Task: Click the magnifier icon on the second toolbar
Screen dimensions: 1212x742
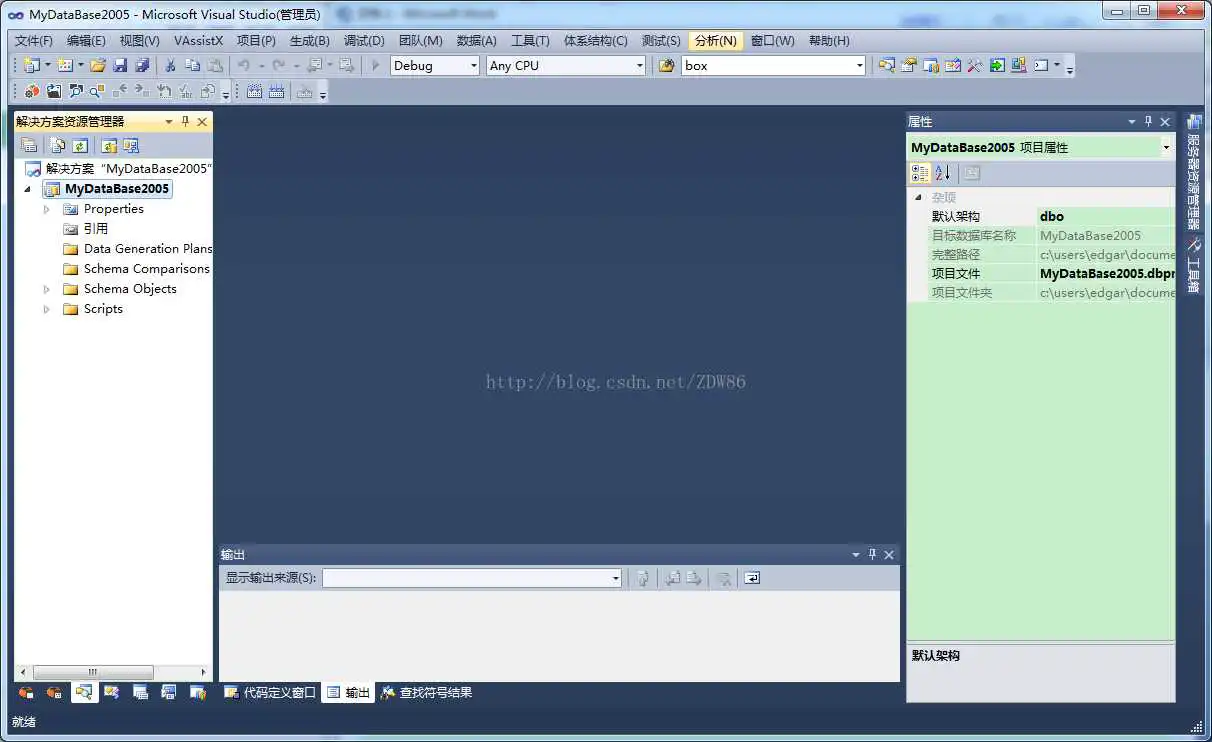Action: [97, 92]
